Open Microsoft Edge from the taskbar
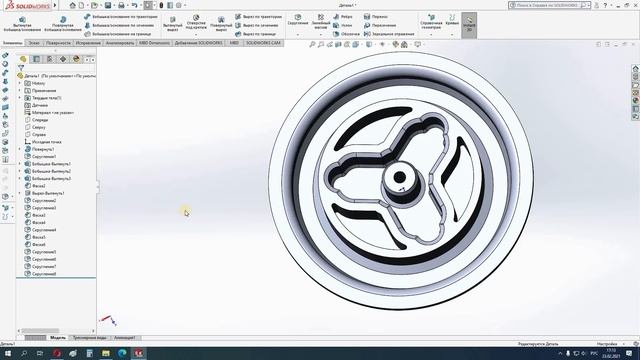The height and width of the screenshot is (360, 640). pyautogui.click(x=122, y=353)
